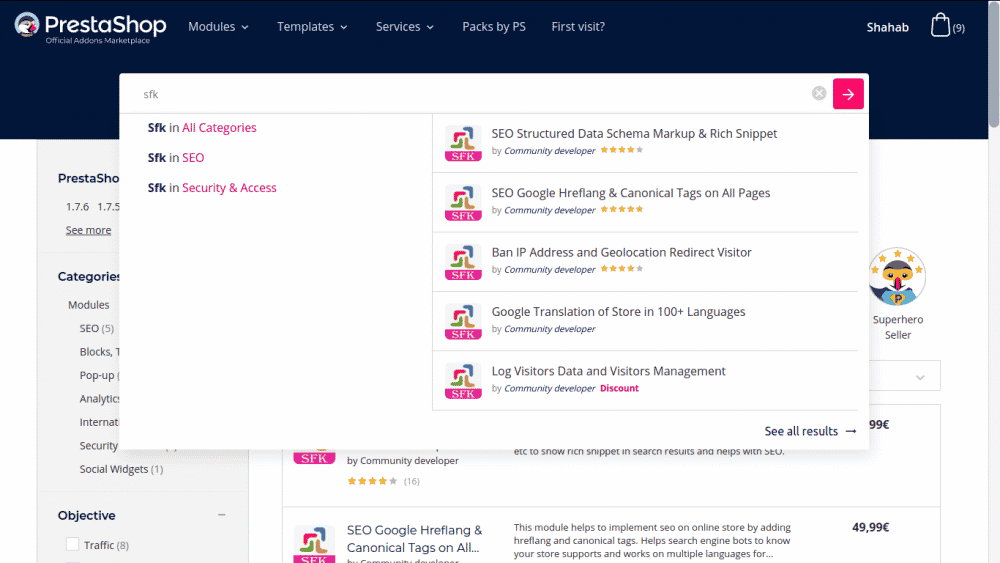Open the shopping cart icon
This screenshot has width=1000, height=563.
[940, 26]
